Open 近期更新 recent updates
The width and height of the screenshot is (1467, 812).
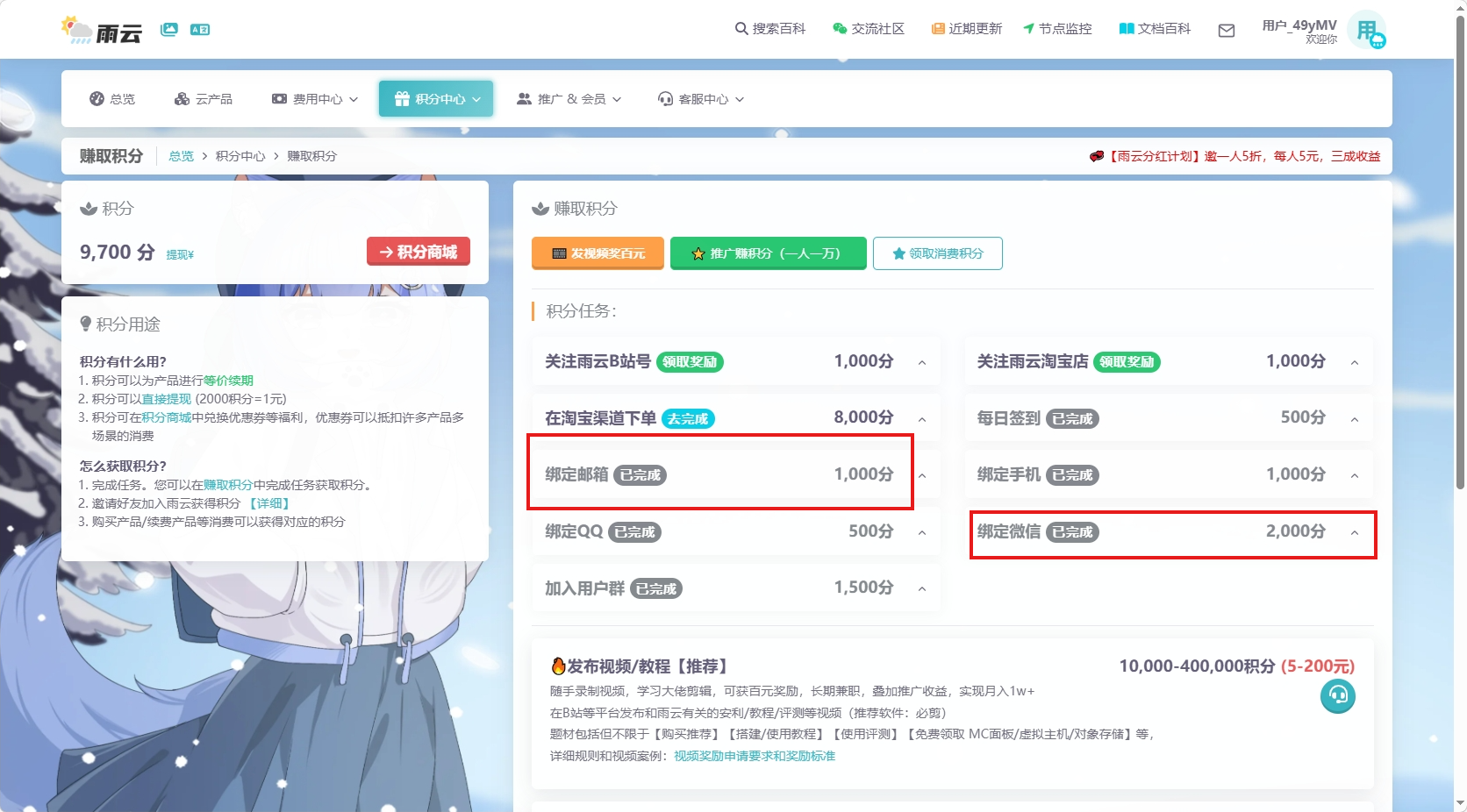coord(967,29)
